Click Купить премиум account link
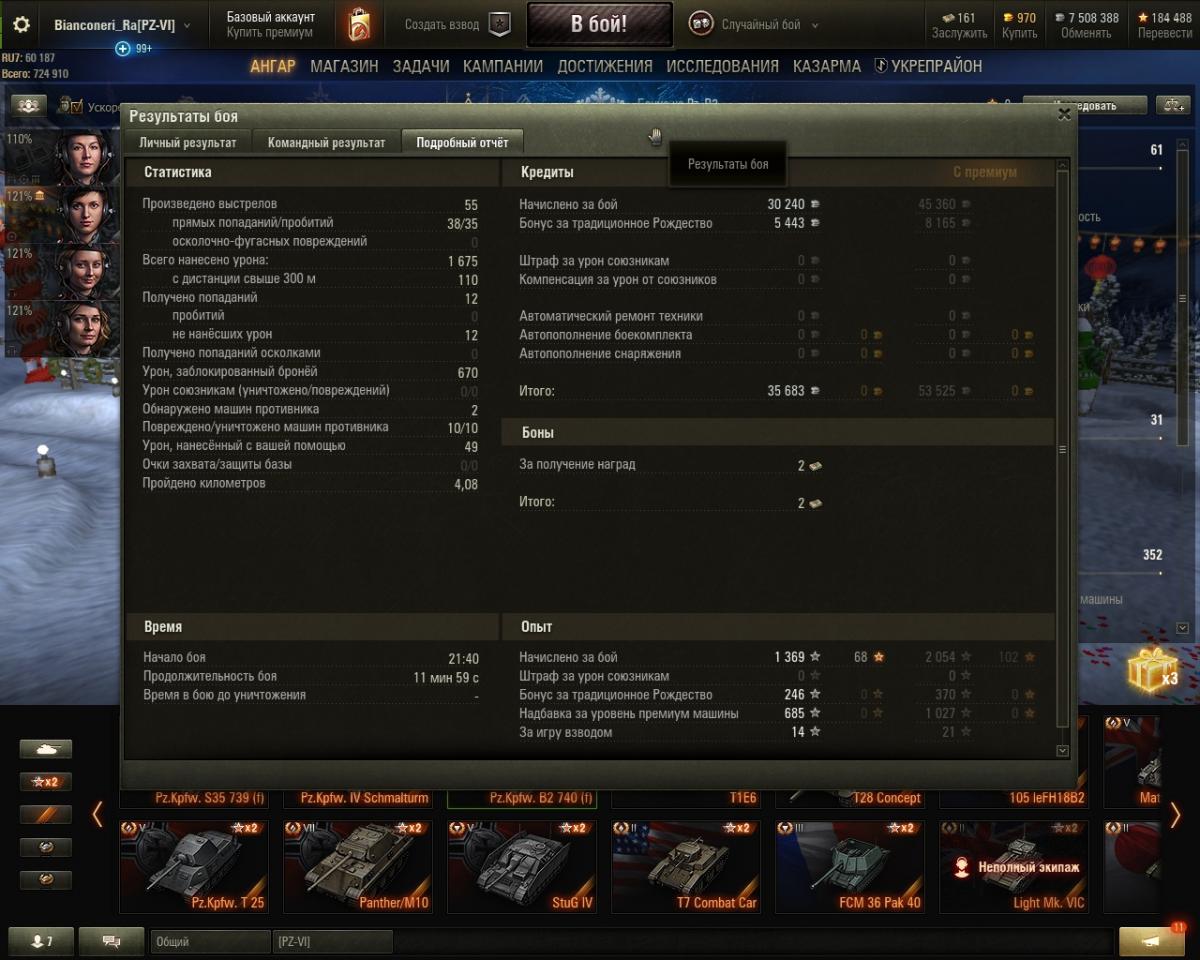 270,33
